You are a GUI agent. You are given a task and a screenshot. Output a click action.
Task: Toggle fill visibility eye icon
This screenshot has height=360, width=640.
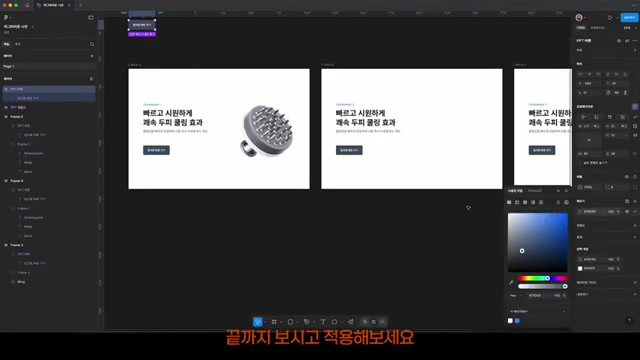[x=627, y=211]
